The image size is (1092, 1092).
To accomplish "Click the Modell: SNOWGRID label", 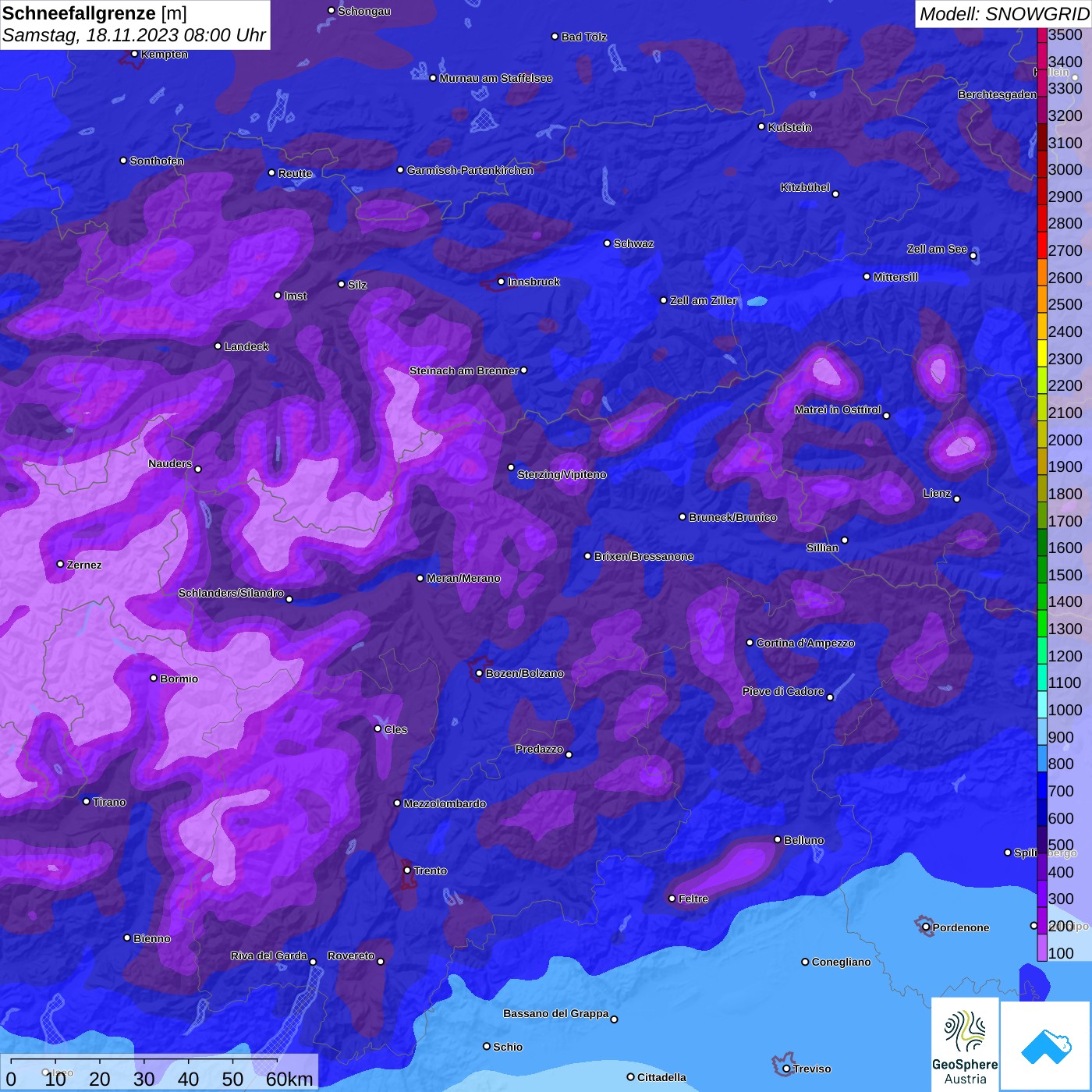I will point(1004,14).
